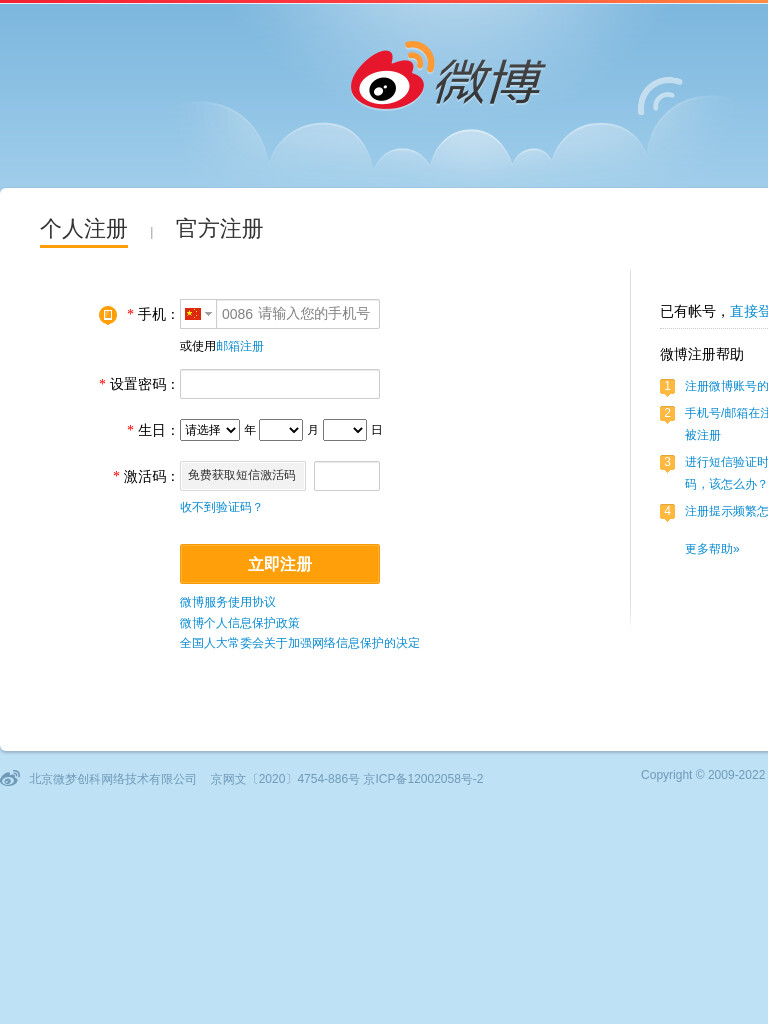The height and width of the screenshot is (1024, 768).
Task: Focus the activation code input box
Action: pos(347,476)
